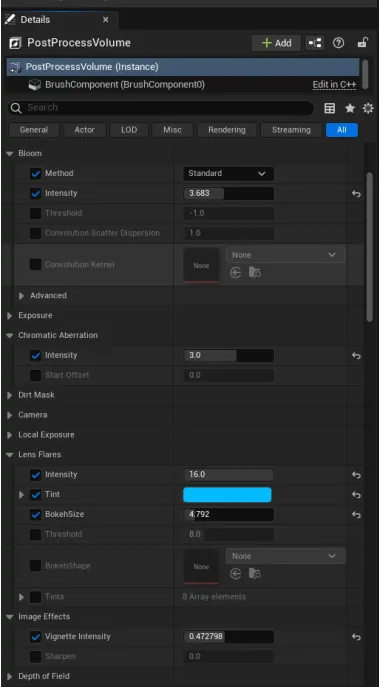Click PostProcessVolume actor icon in header
The width and height of the screenshot is (380, 687).
coord(15,43)
